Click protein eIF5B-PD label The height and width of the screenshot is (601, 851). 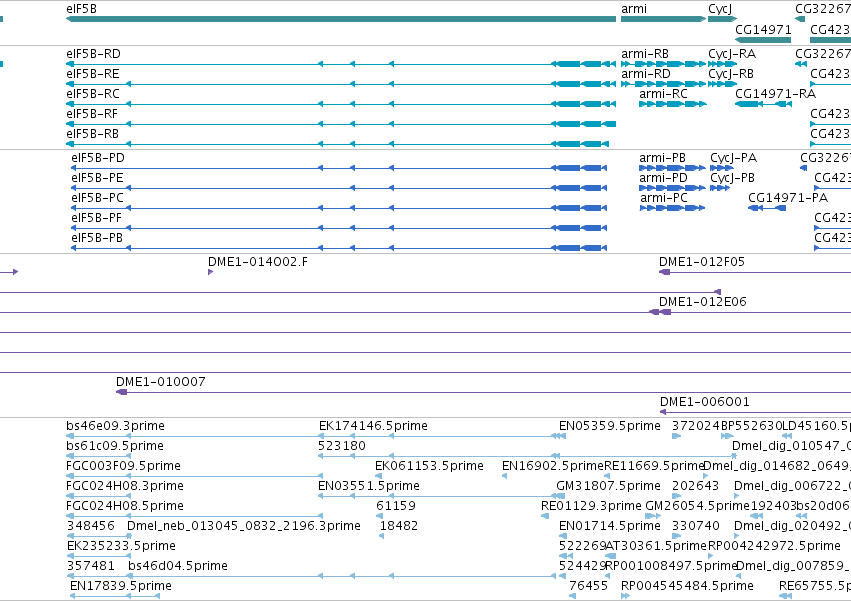pos(98,158)
